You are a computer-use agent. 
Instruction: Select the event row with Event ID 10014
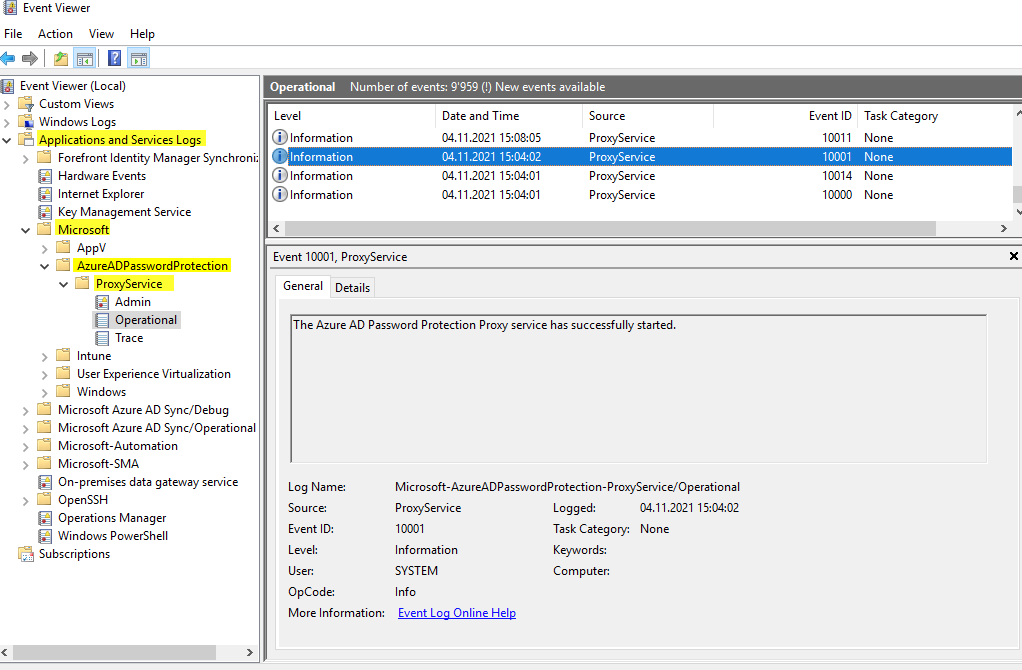click(x=641, y=176)
